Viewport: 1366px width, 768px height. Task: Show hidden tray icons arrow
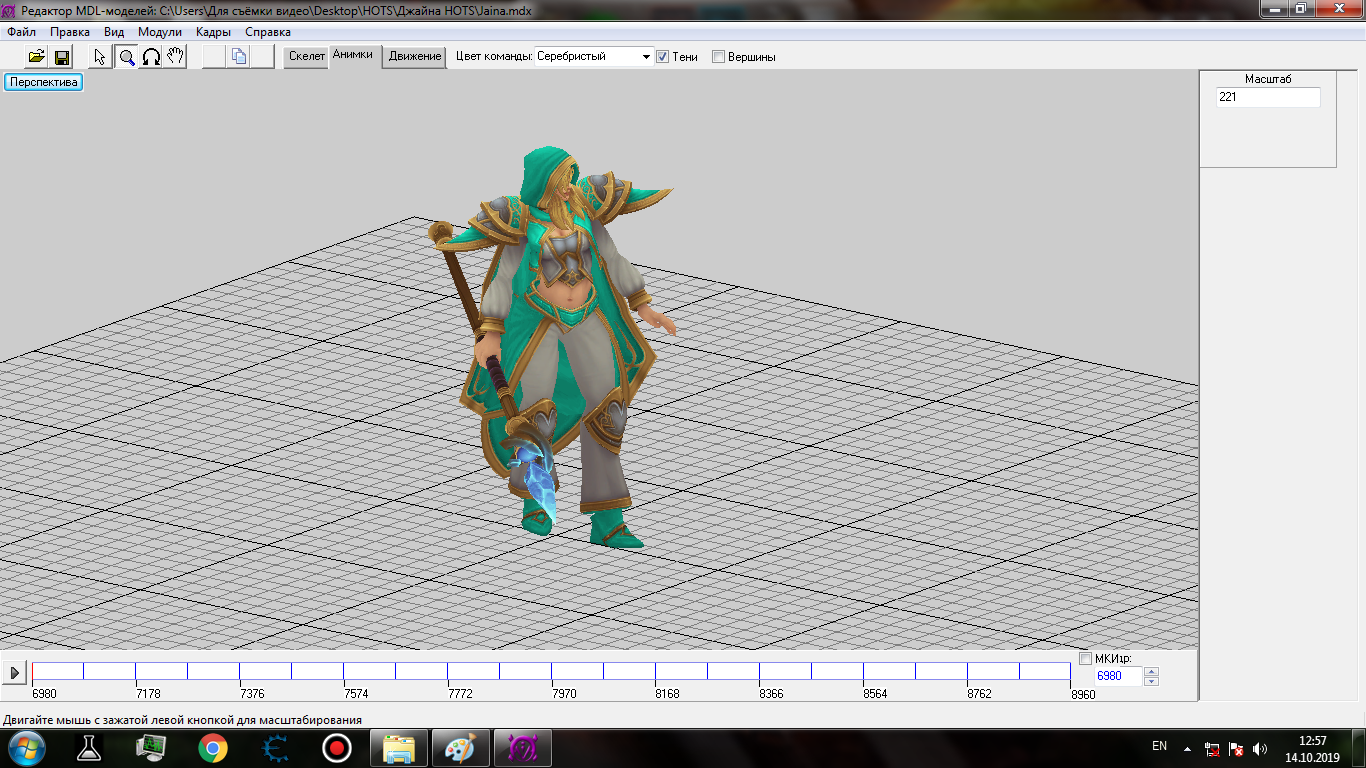coord(1187,748)
